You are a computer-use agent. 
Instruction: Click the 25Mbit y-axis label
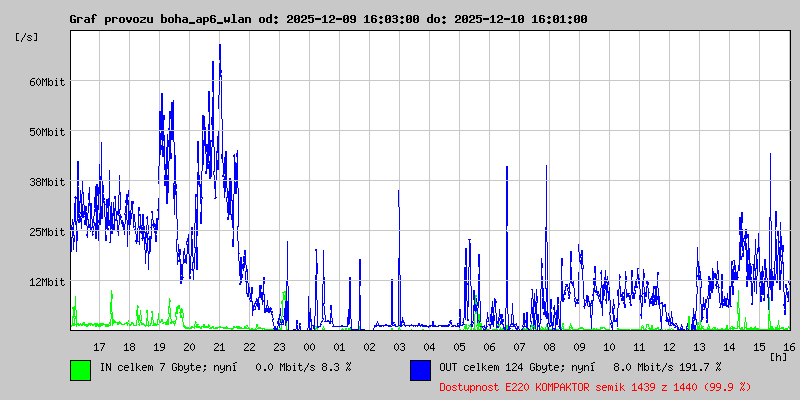coord(47,232)
